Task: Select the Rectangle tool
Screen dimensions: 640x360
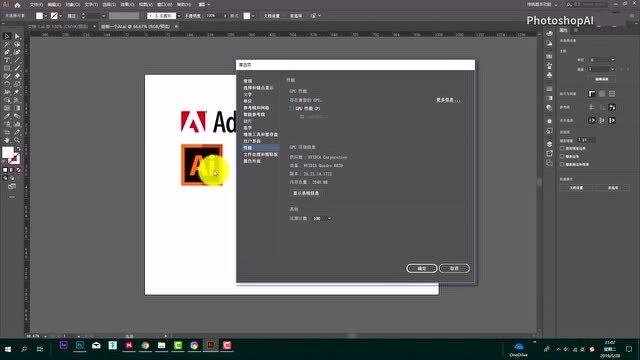Action: (x=7, y=68)
